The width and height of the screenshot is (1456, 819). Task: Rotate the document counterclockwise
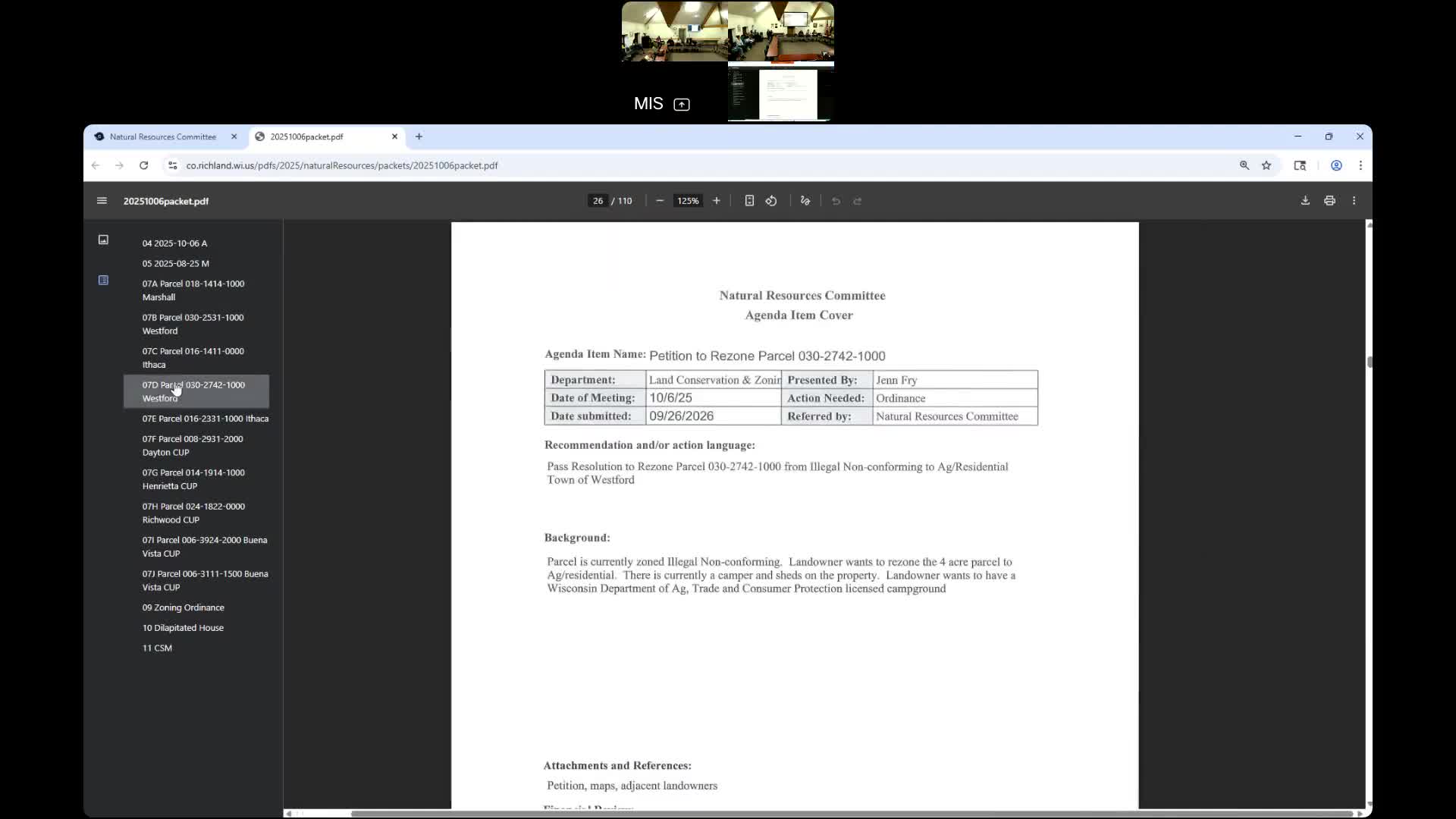[771, 201]
